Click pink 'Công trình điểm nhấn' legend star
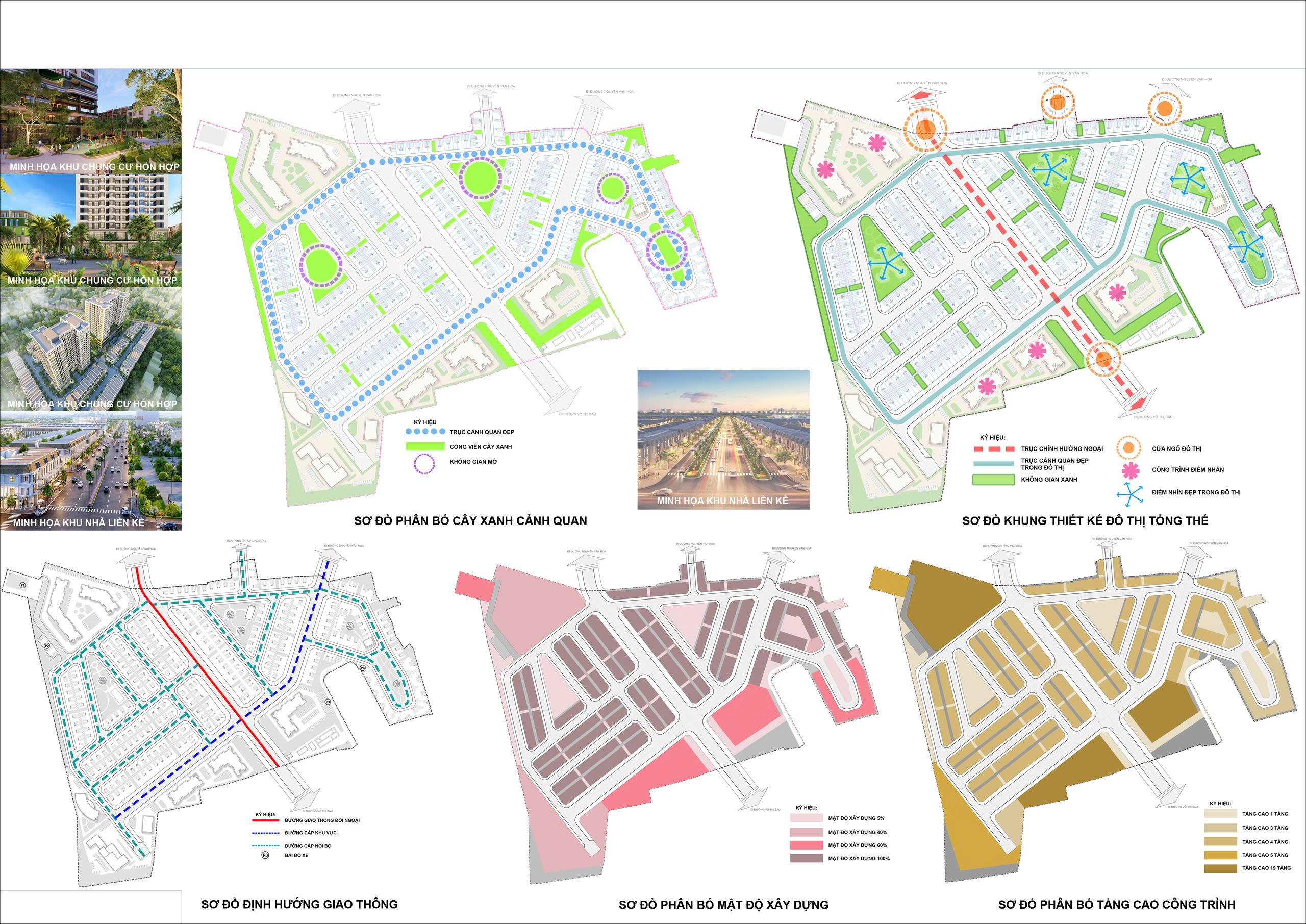The width and height of the screenshot is (1306, 924). (1130, 469)
